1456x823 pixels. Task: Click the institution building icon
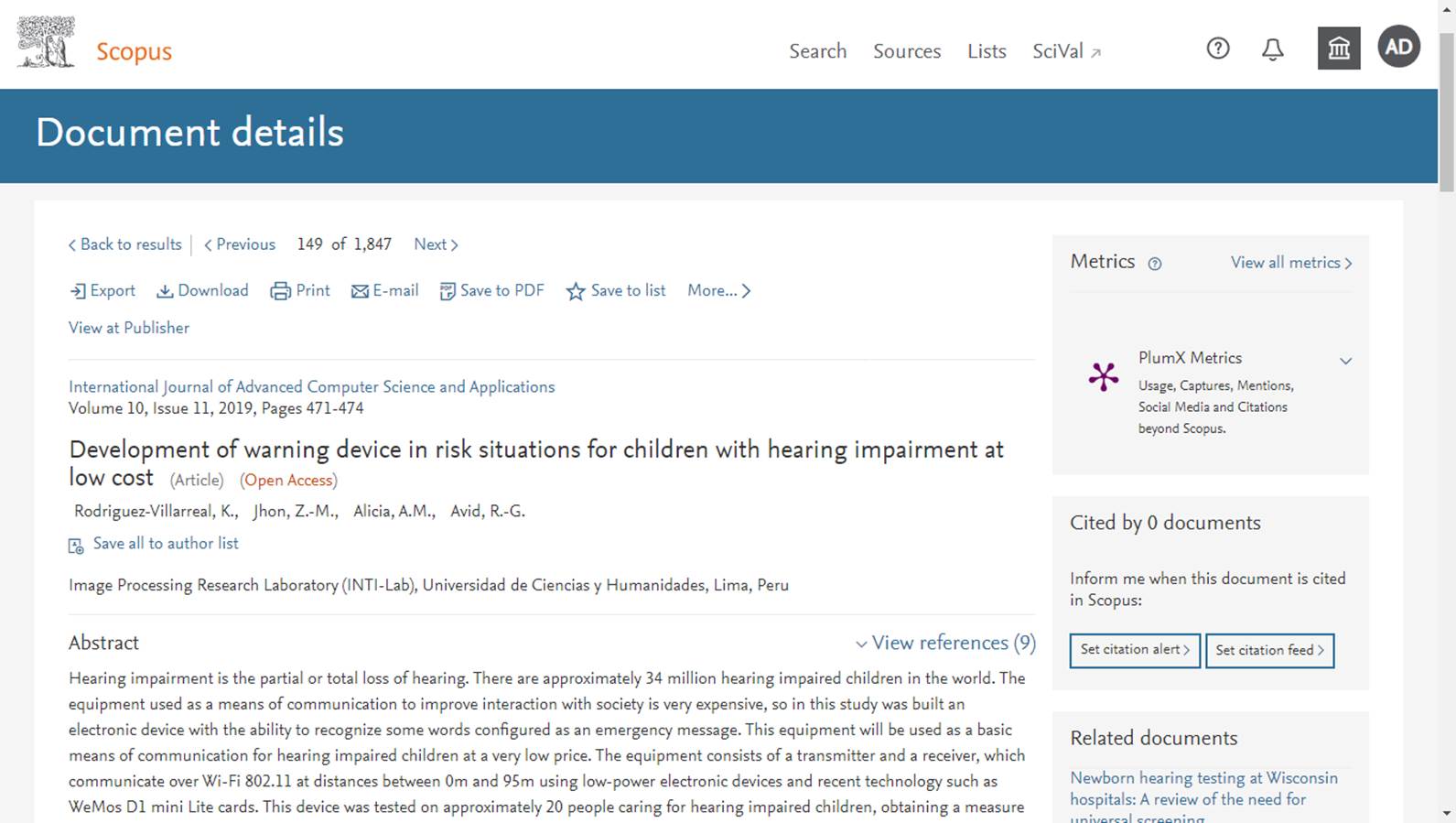(x=1339, y=49)
